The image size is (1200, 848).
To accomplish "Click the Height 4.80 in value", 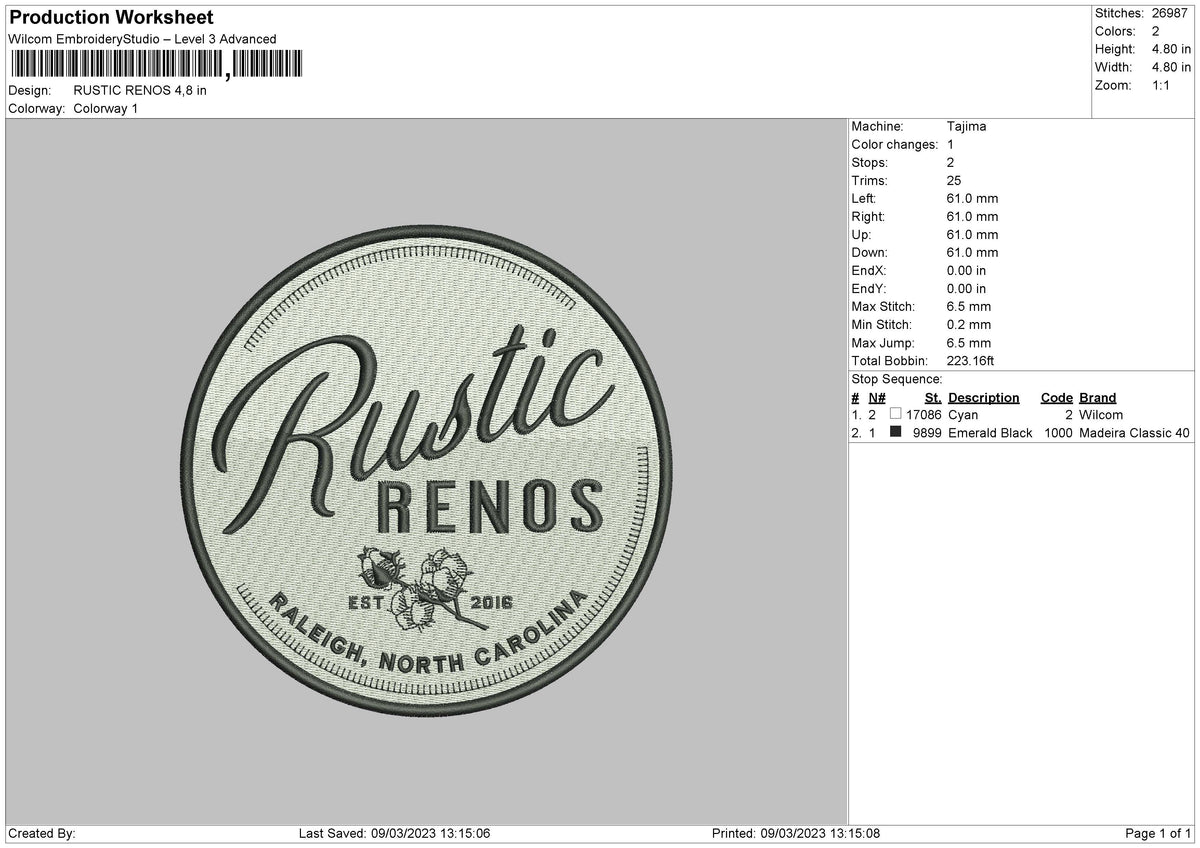I will 1166,49.
